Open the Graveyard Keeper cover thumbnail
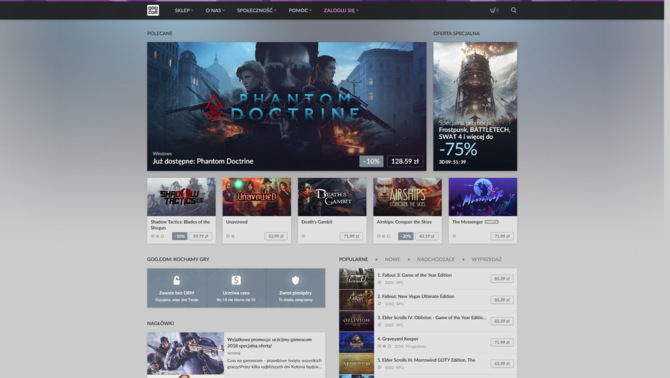The height and width of the screenshot is (378, 670). pos(356,342)
